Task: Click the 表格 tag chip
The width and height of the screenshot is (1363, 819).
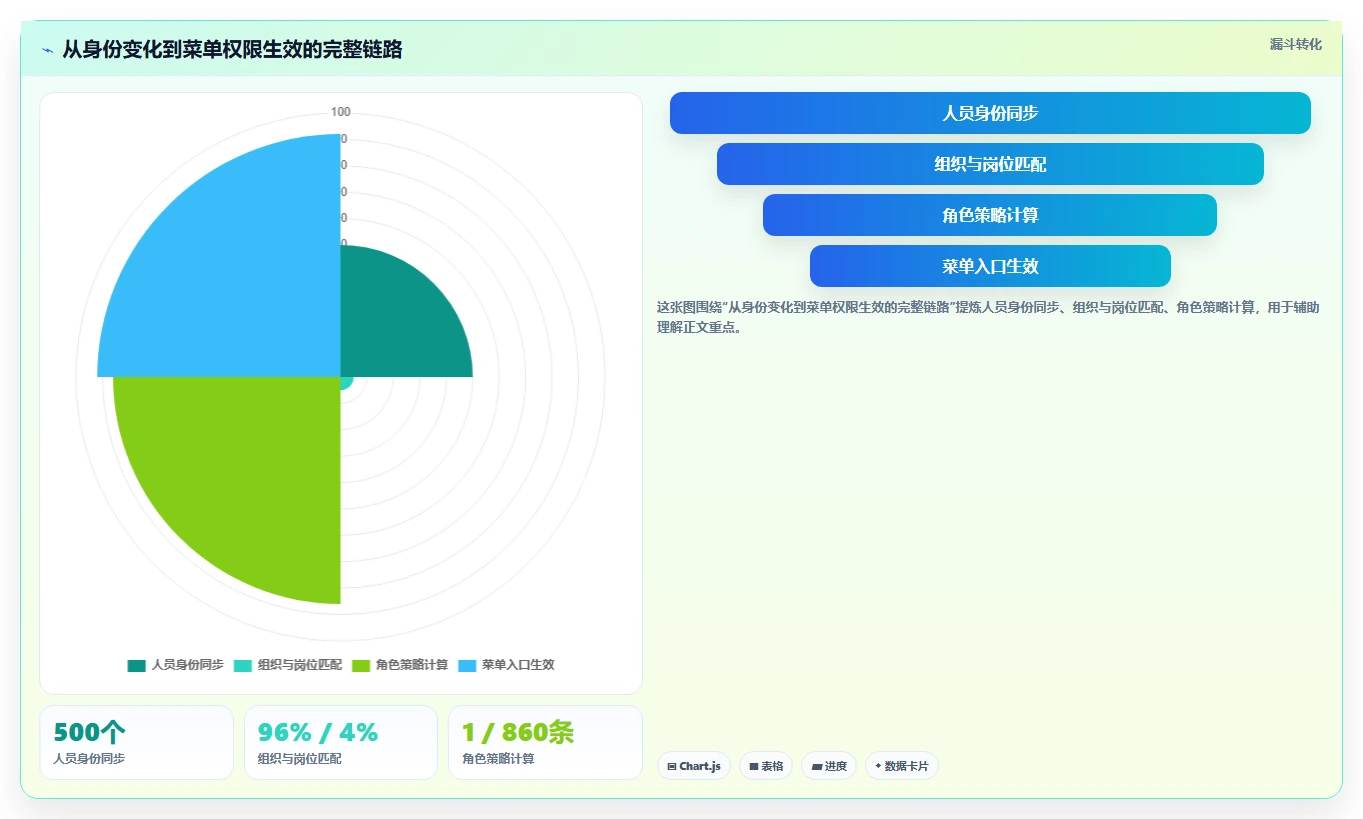Action: (x=766, y=766)
